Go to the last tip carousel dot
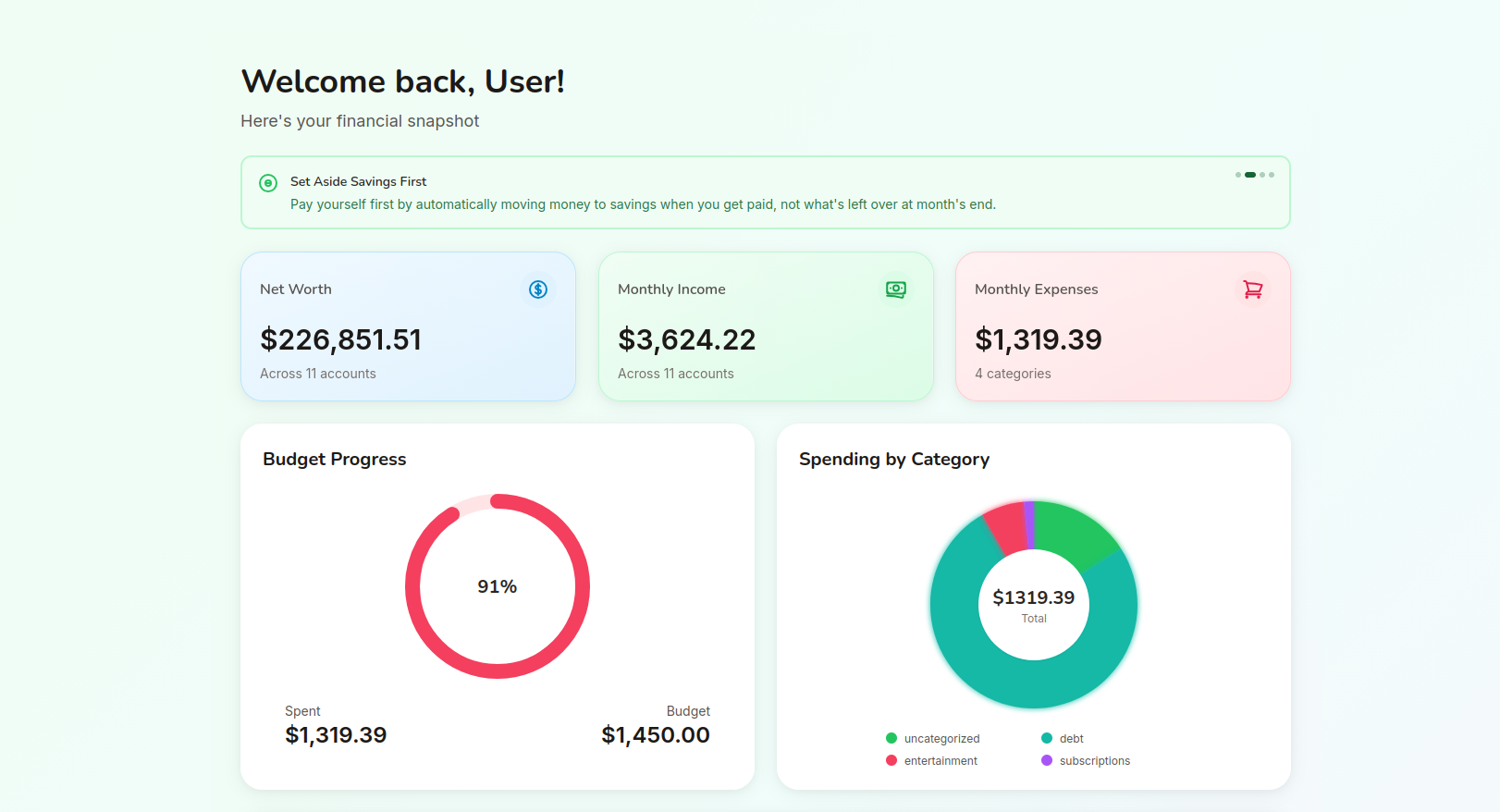The height and width of the screenshot is (812, 1500). (x=1272, y=175)
